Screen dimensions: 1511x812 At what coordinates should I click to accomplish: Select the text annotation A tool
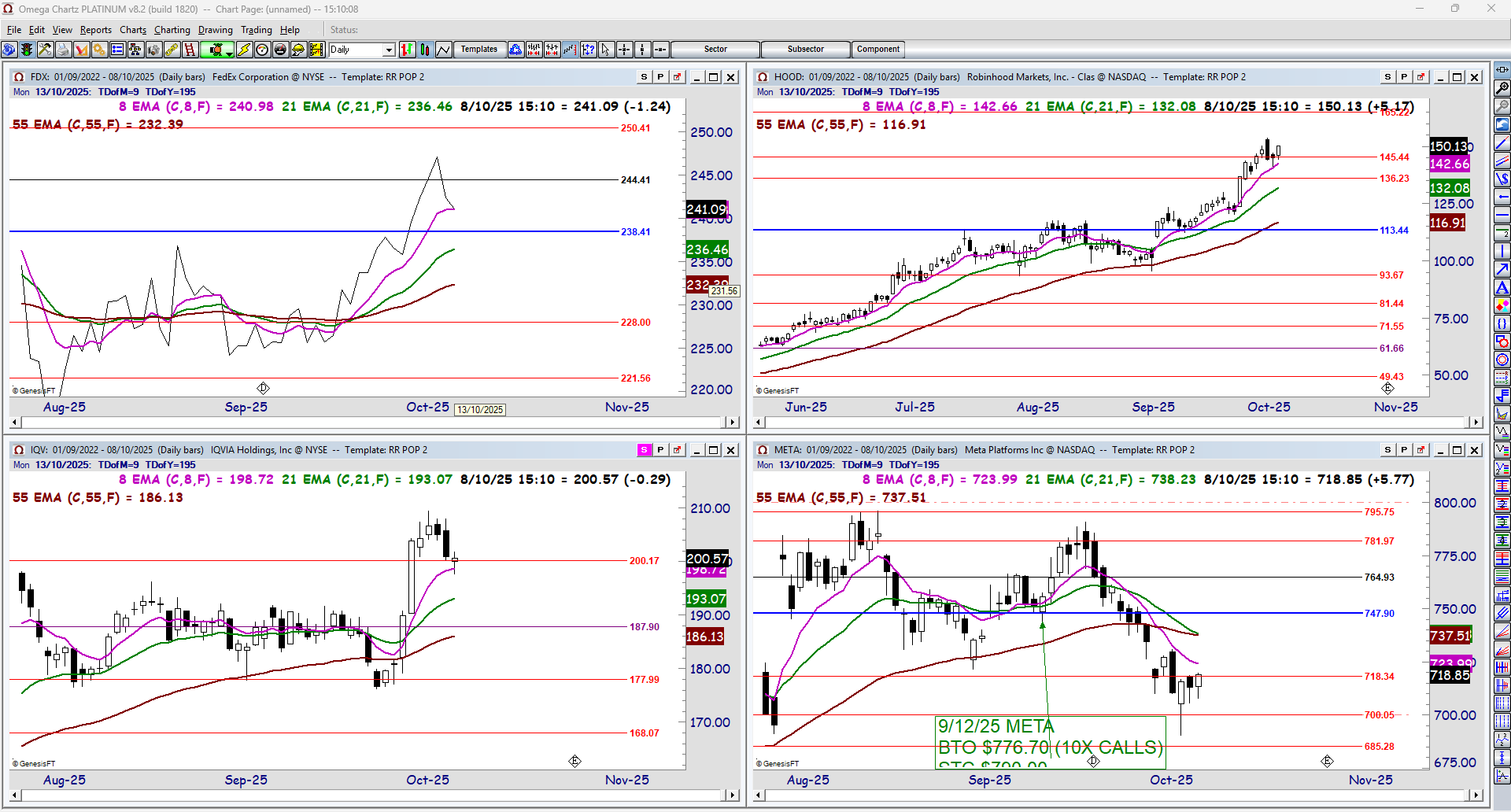click(x=1502, y=287)
